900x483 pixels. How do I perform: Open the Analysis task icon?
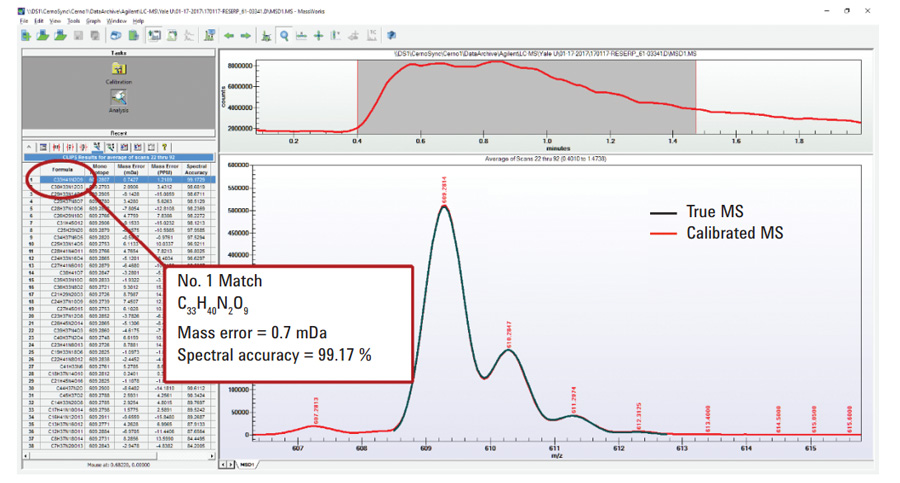point(118,100)
